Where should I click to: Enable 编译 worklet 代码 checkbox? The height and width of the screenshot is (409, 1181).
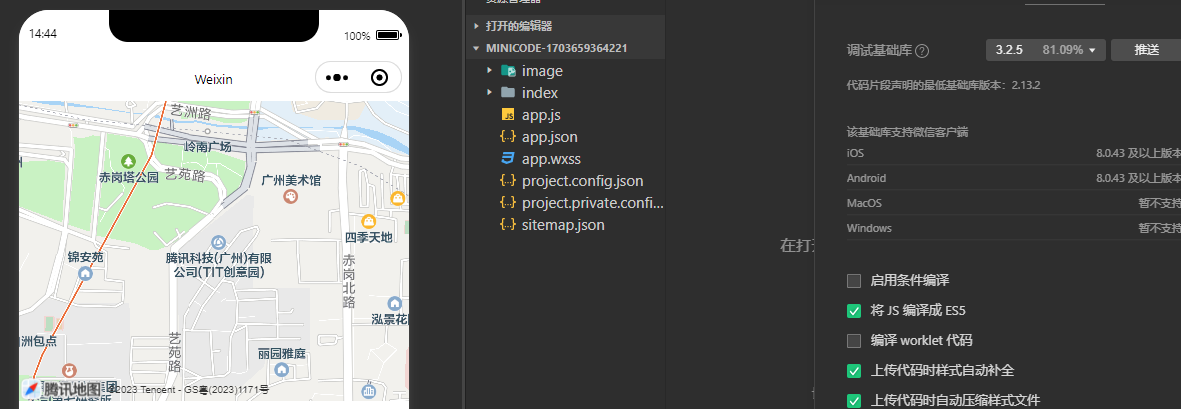[853, 340]
